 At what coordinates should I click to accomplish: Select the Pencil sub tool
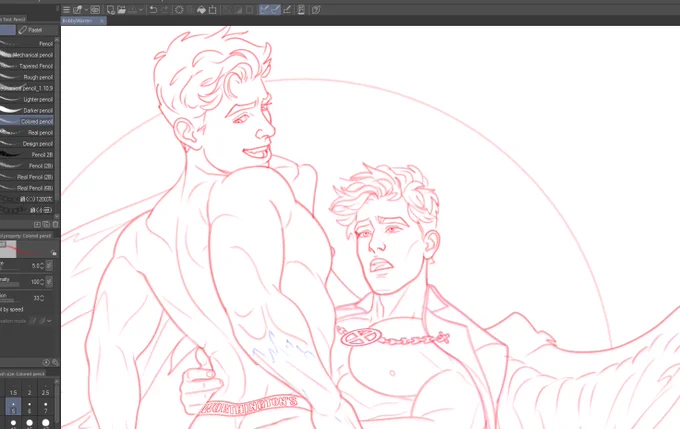coord(26,43)
